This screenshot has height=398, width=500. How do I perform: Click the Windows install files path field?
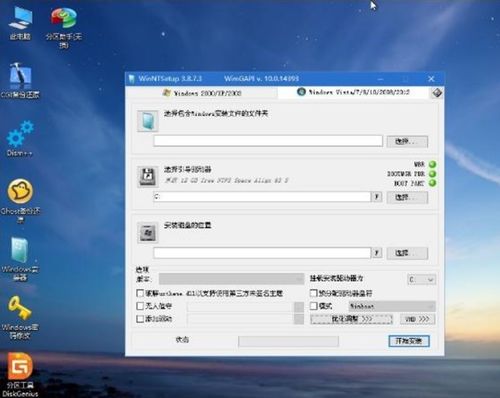tap(268, 141)
